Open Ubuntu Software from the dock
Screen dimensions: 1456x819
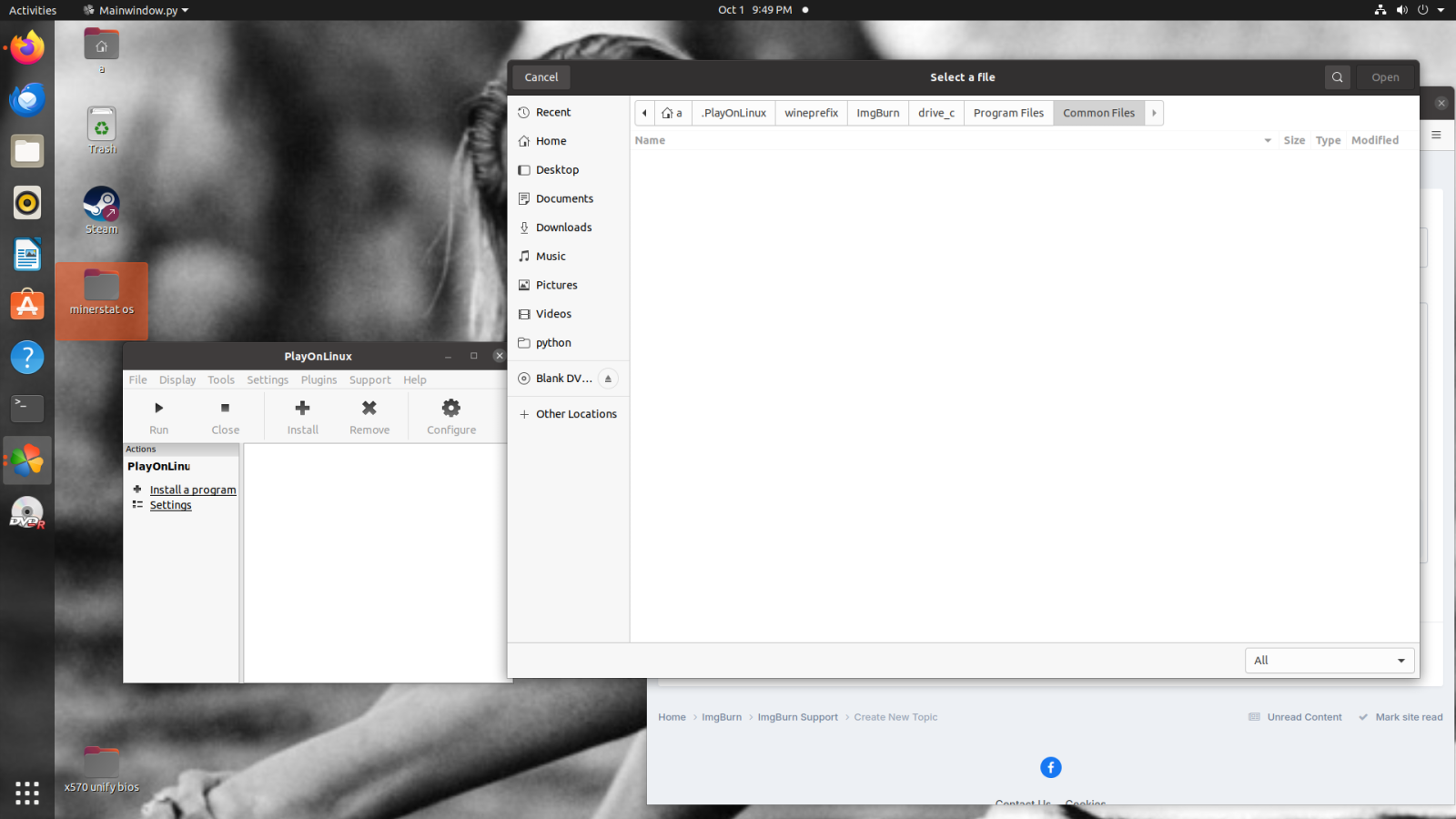tap(27, 306)
